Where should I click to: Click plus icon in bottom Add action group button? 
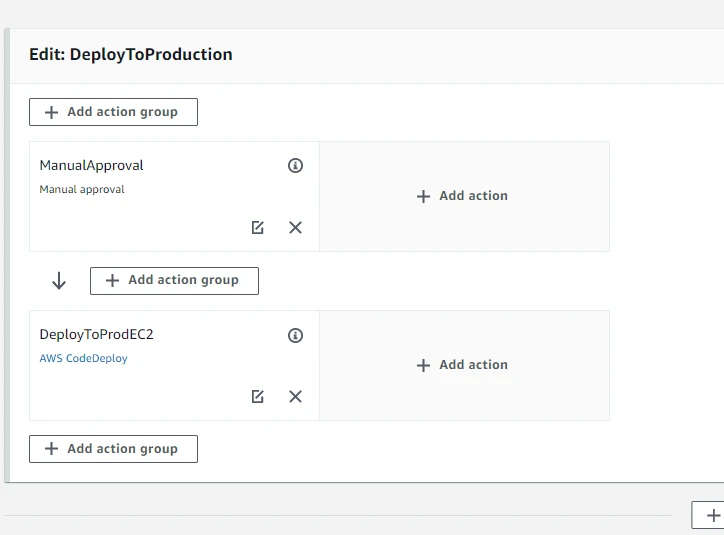52,449
